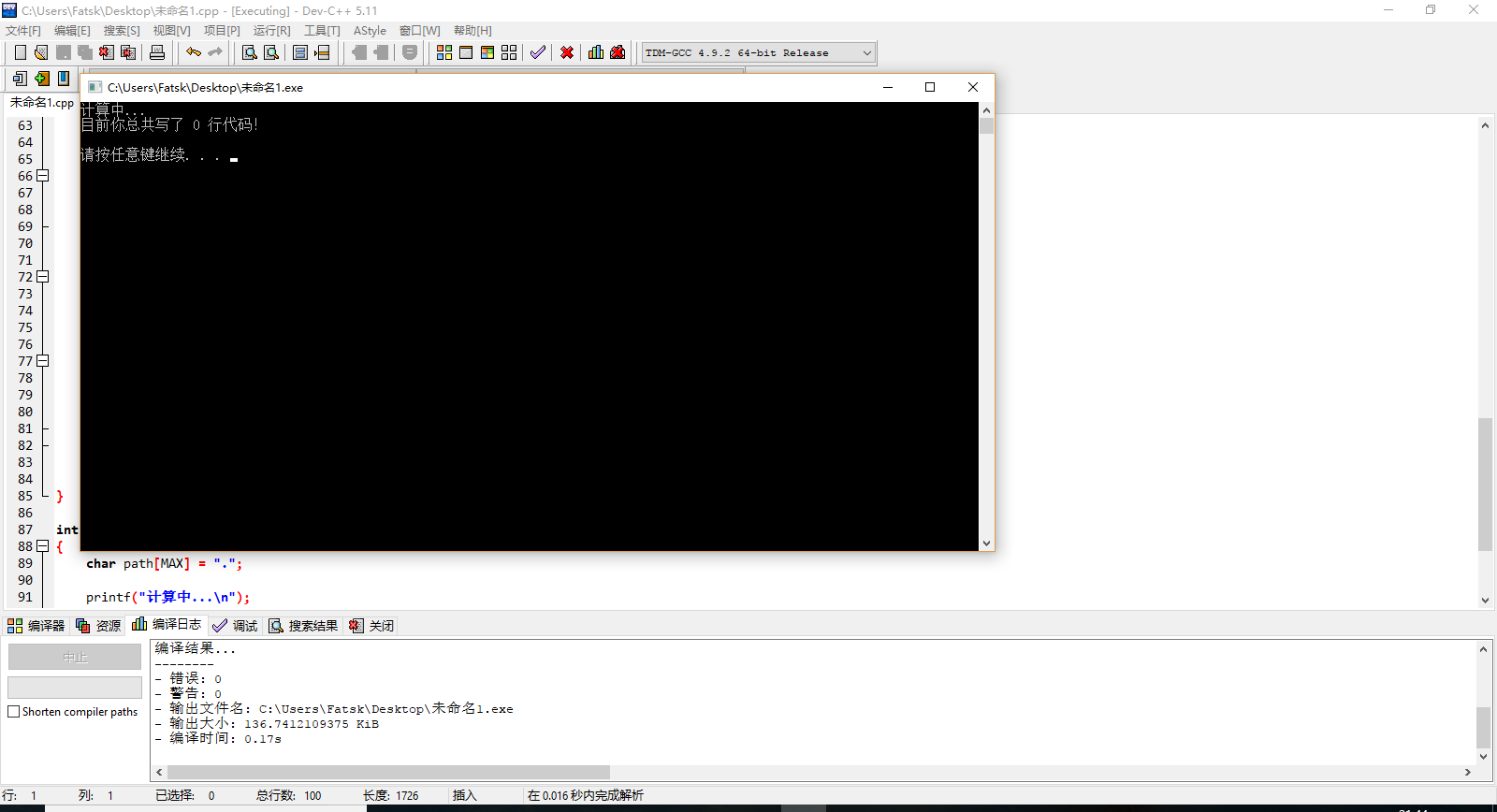Click the Close file toolbar icon
This screenshot has height=812, width=1497.
(x=107, y=52)
